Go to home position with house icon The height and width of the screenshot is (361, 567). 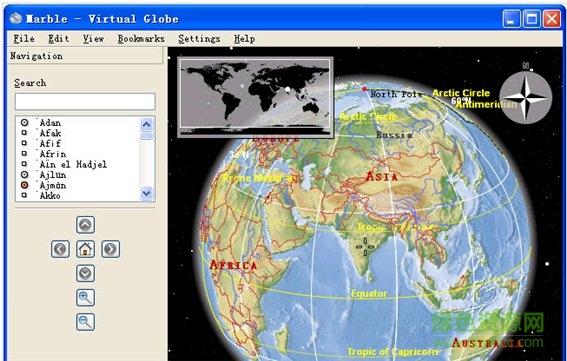pyautogui.click(x=85, y=249)
